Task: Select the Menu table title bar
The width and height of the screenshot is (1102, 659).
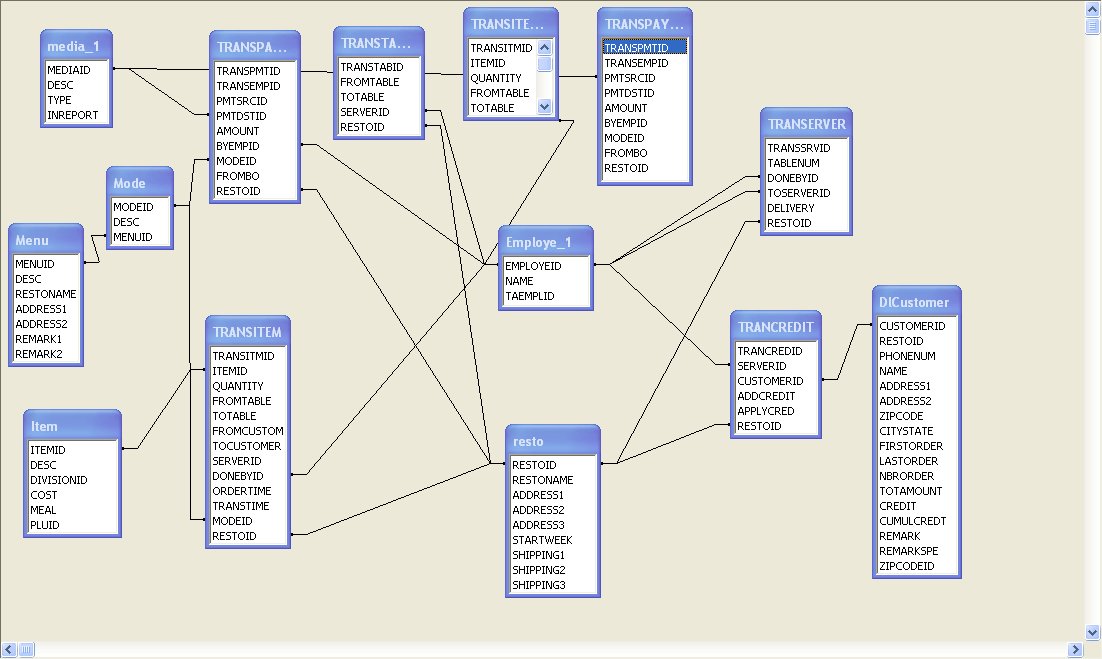Action: pyautogui.click(x=46, y=240)
